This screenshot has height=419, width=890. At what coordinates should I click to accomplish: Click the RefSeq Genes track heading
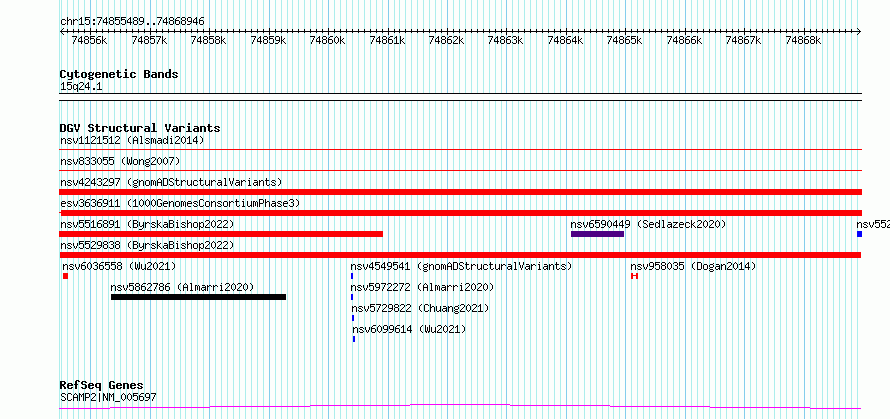(x=101, y=386)
